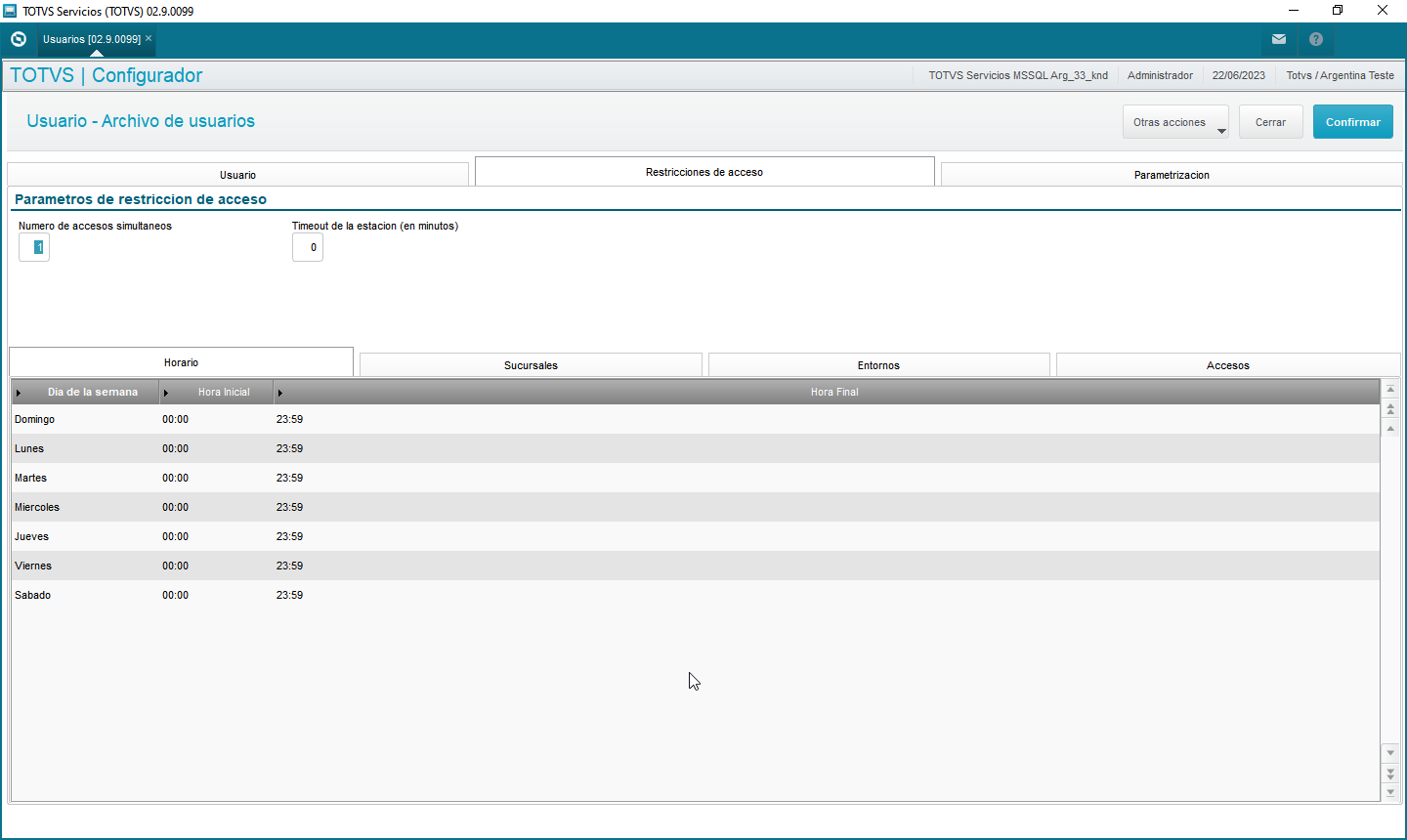
Task: Open the Otras acciones dropdown
Action: click(x=1175, y=122)
